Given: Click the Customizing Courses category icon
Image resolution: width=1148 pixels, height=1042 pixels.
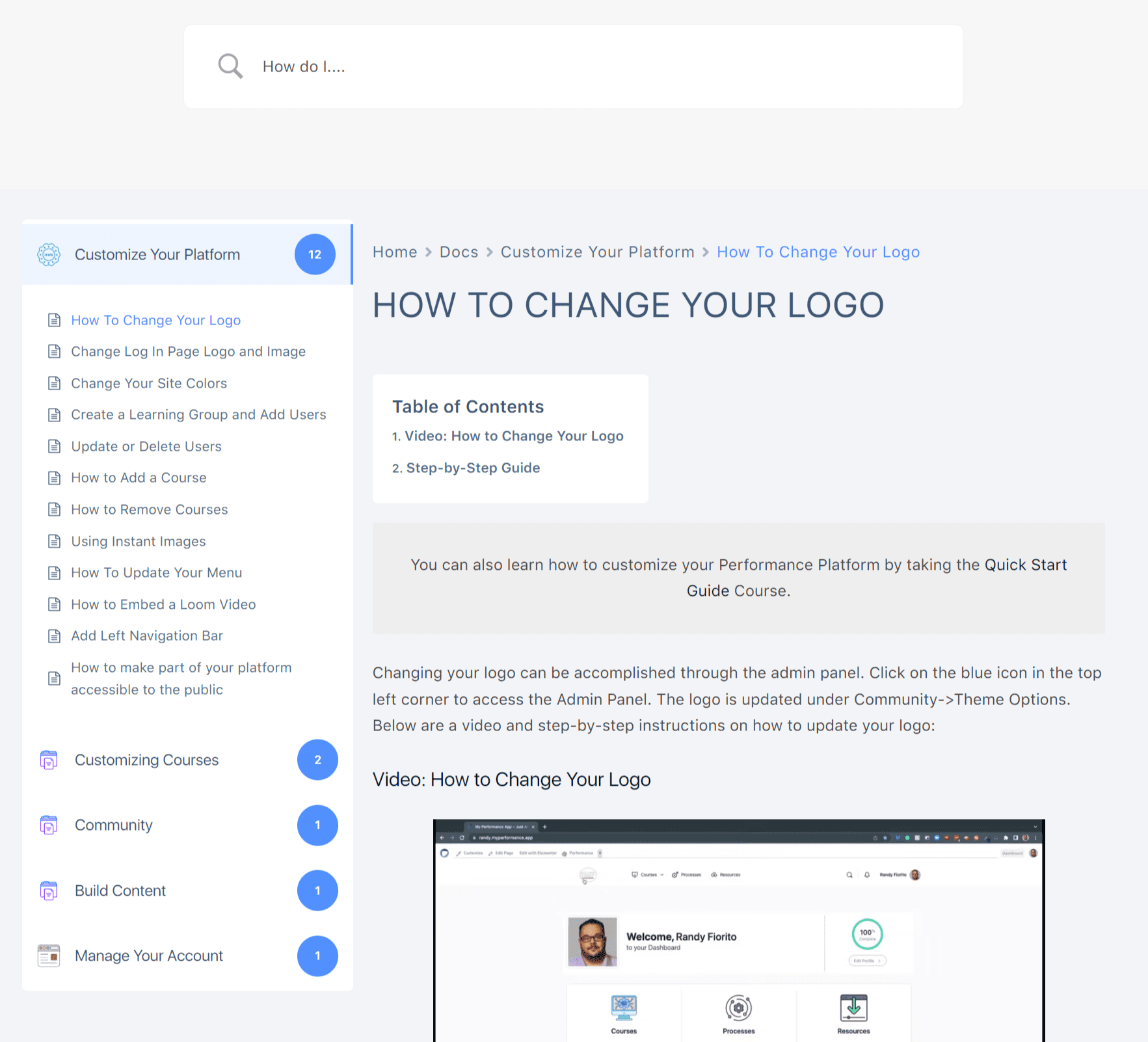Looking at the screenshot, I should pyautogui.click(x=49, y=760).
